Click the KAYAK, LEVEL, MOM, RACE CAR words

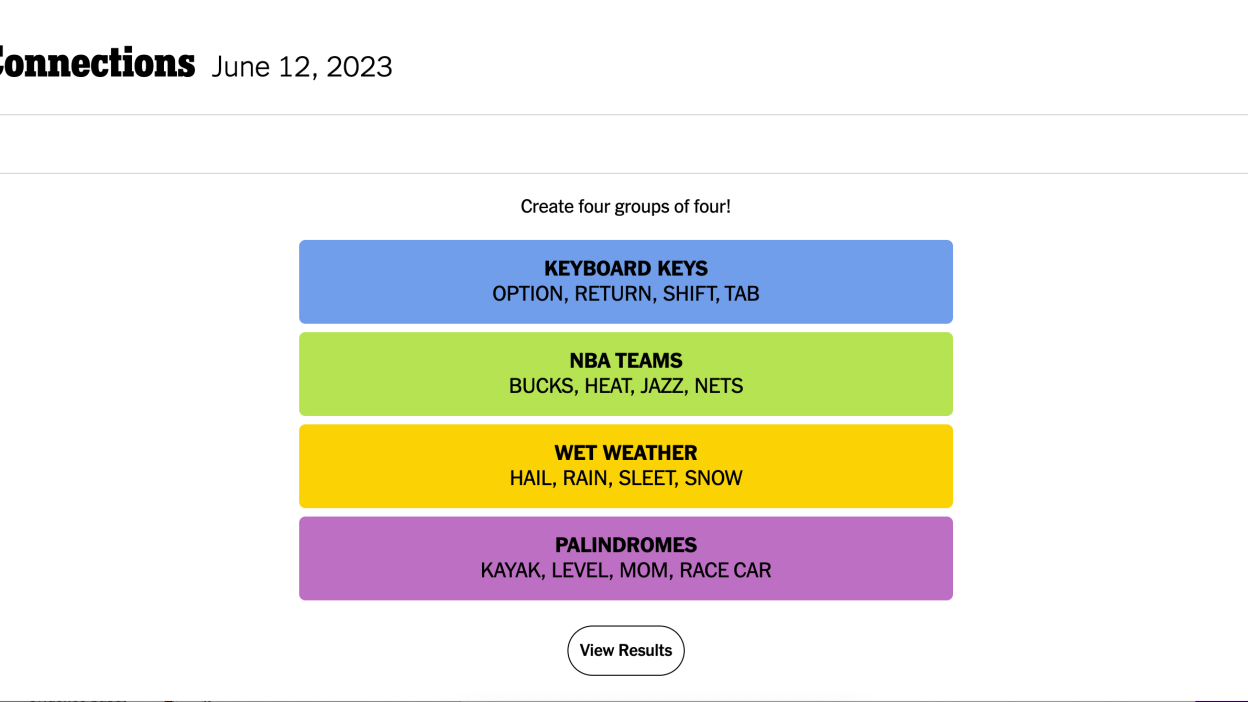tap(626, 570)
